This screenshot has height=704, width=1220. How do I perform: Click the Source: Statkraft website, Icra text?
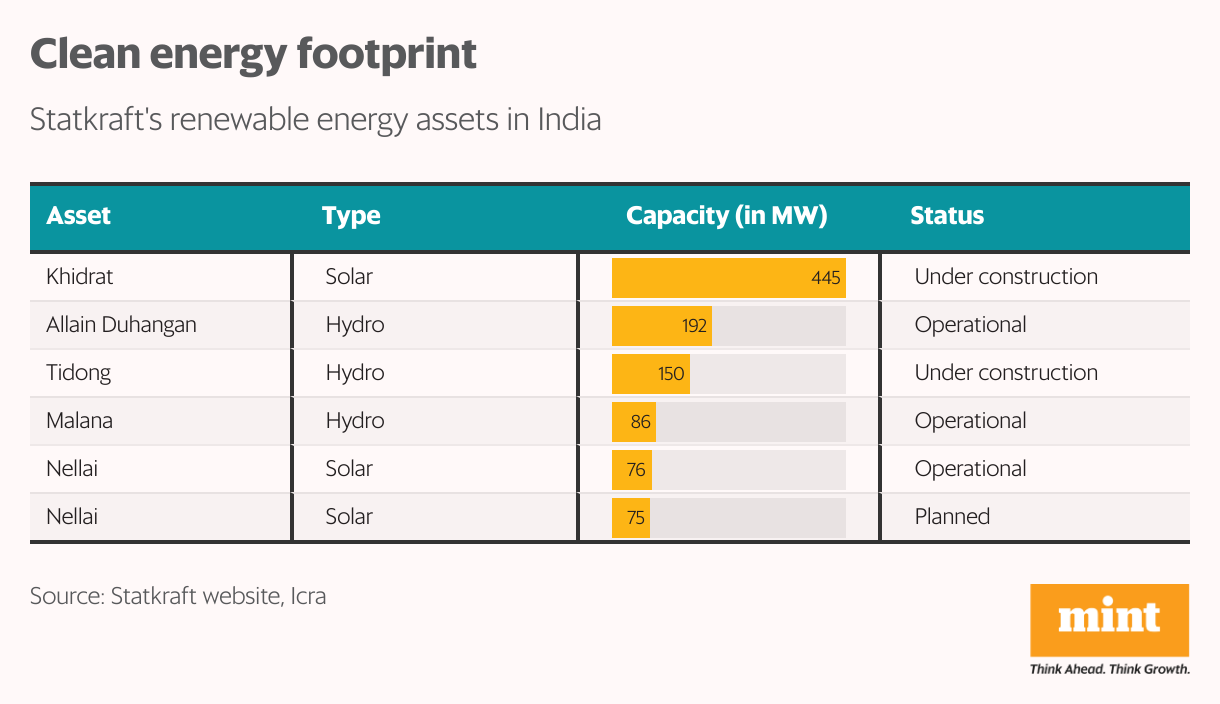click(178, 597)
